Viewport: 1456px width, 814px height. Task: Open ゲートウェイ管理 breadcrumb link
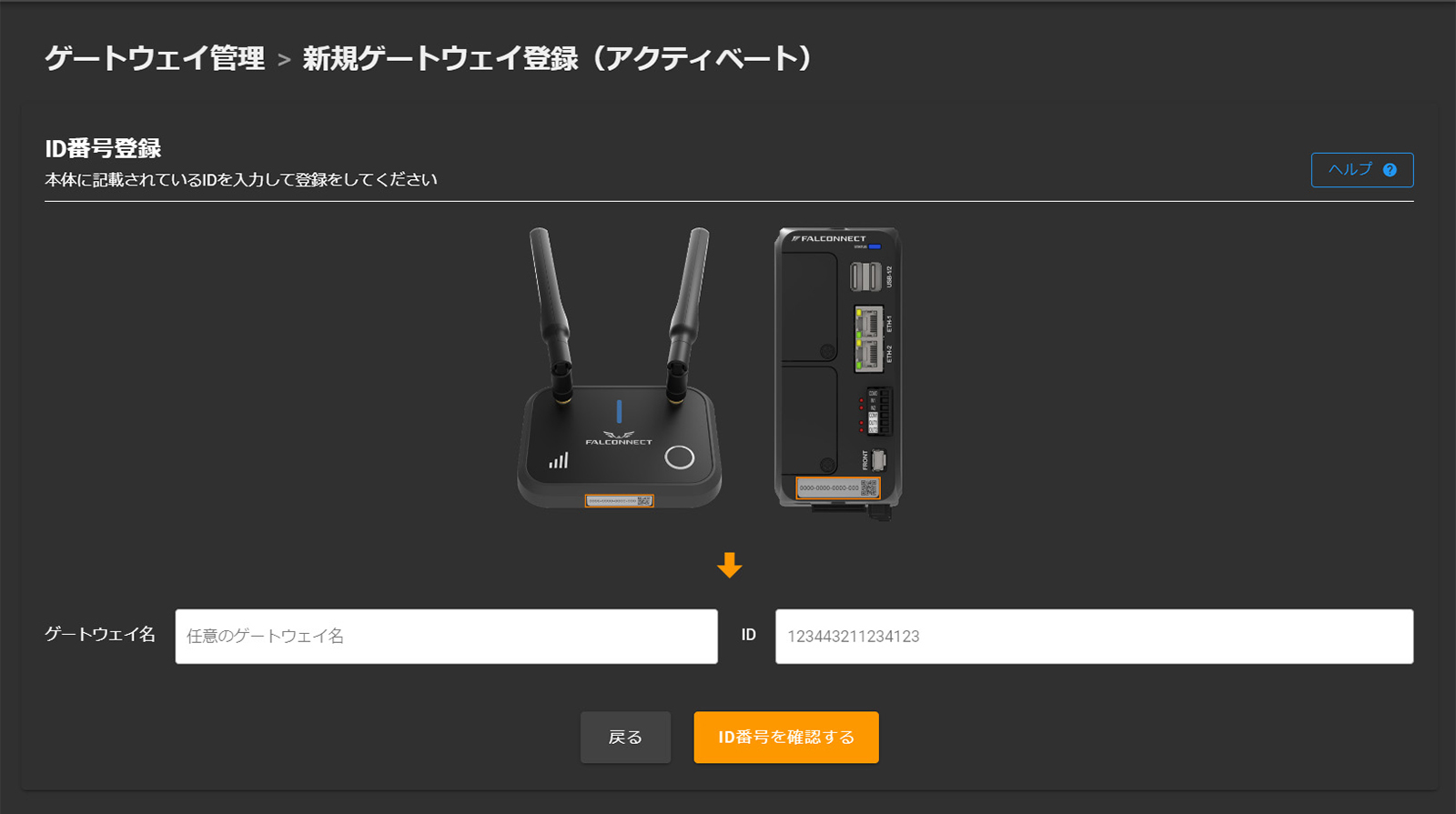pyautogui.click(x=155, y=58)
